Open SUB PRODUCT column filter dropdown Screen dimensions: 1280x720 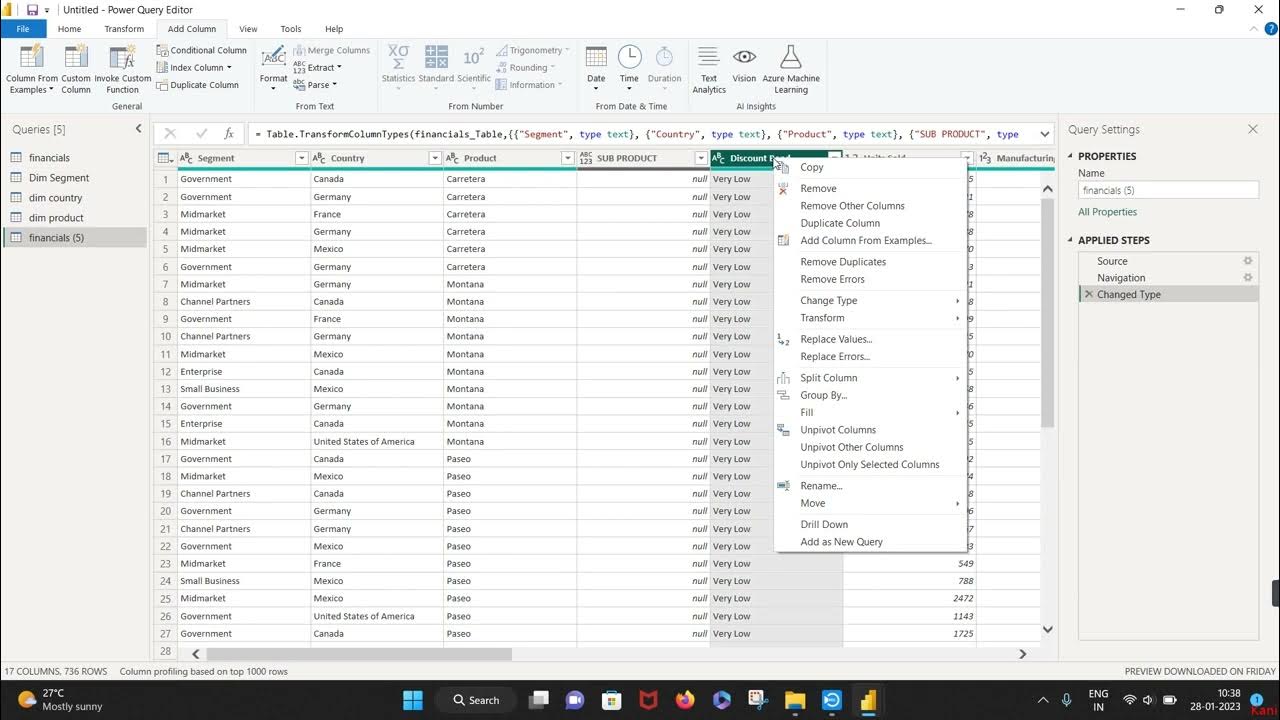[701, 158]
